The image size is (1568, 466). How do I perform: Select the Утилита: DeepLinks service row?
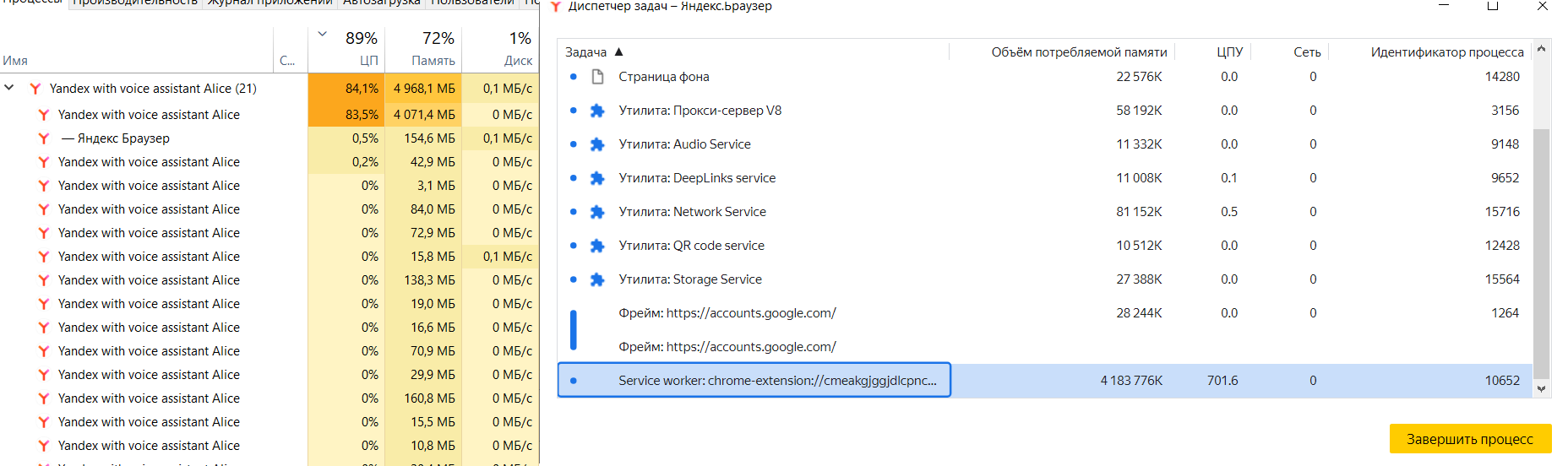pos(1045,178)
